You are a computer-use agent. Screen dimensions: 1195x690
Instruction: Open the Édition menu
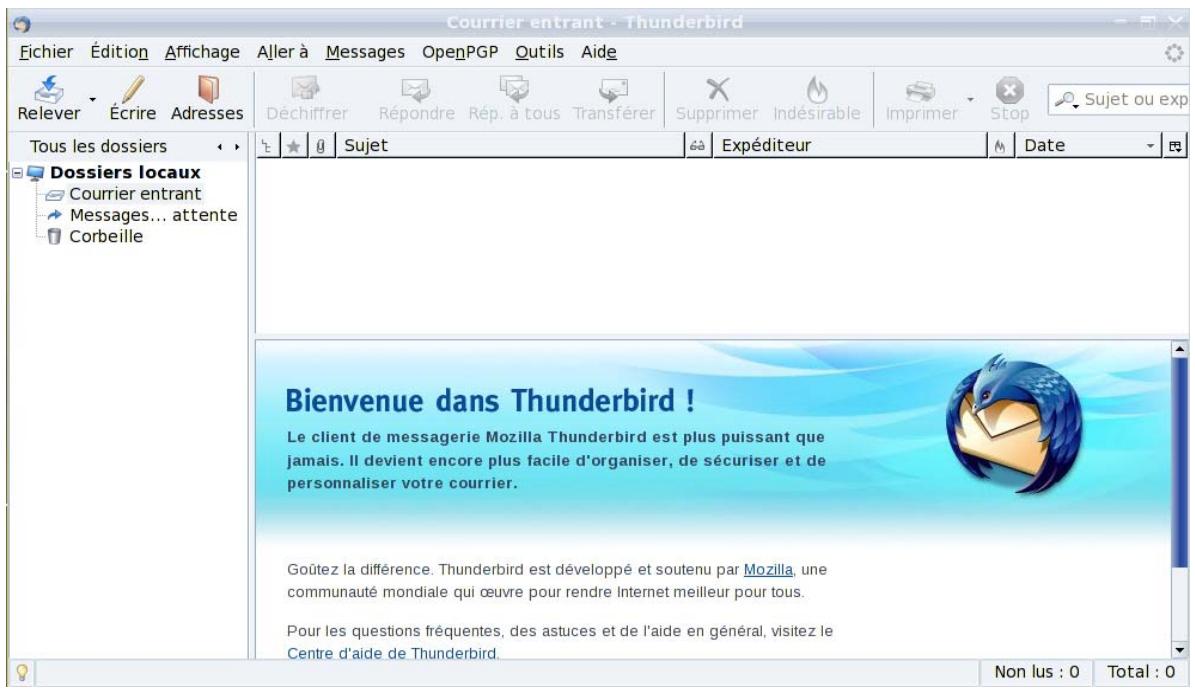tap(119, 52)
